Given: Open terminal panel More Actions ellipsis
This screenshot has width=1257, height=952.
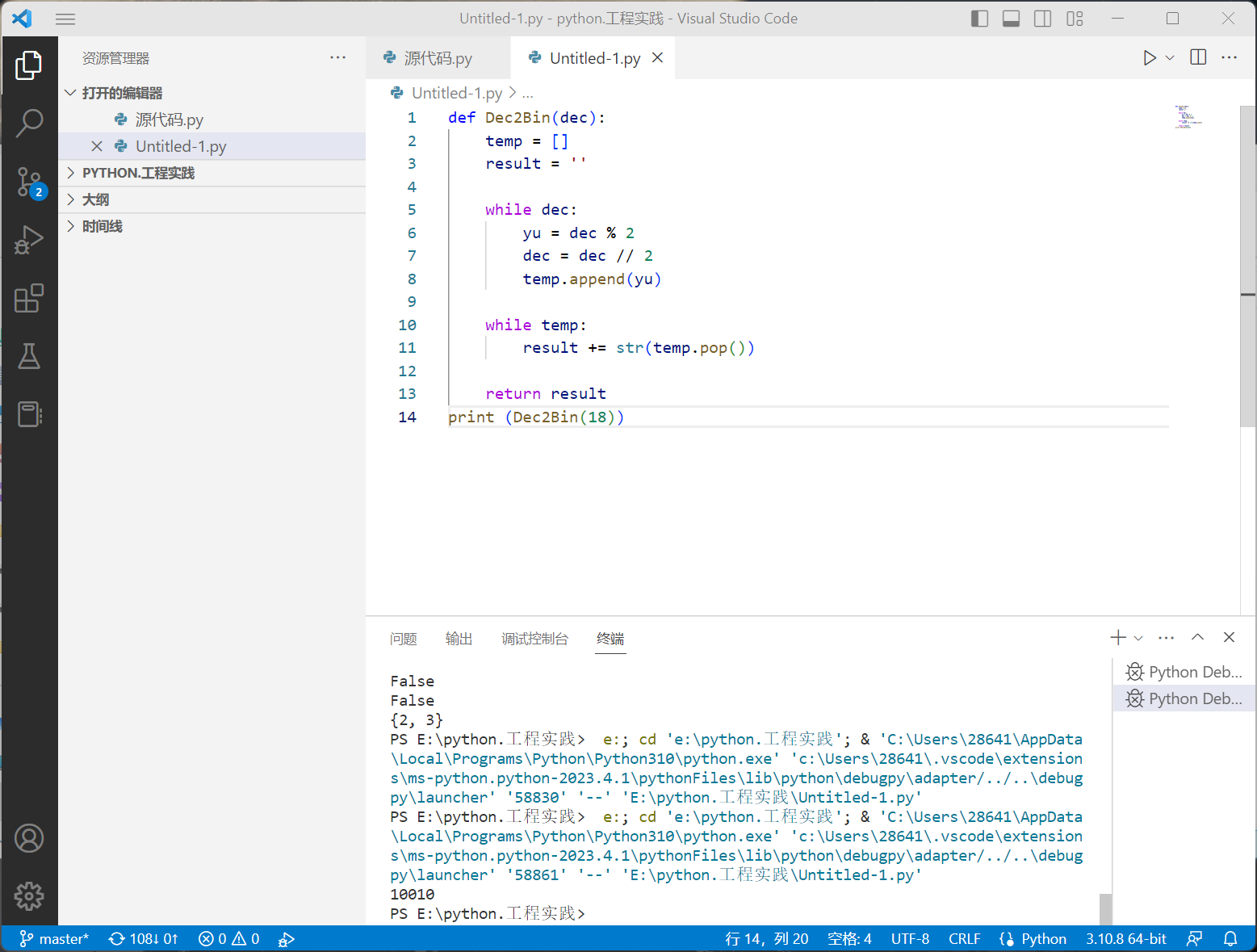Looking at the screenshot, I should (1167, 638).
